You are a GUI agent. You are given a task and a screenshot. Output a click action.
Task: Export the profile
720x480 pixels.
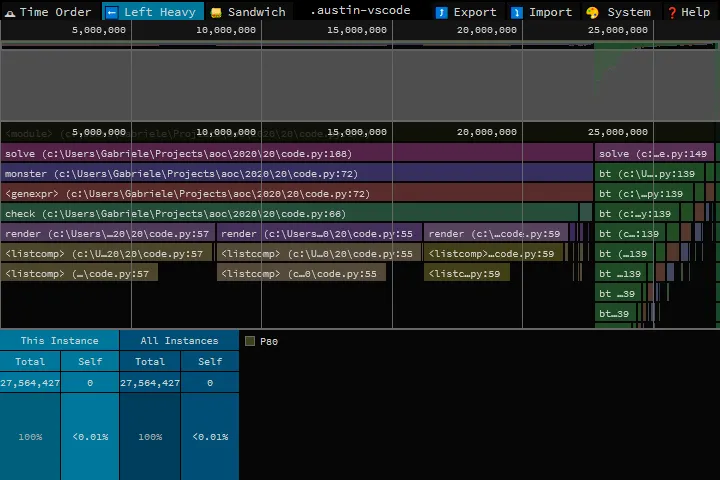click(x=467, y=11)
